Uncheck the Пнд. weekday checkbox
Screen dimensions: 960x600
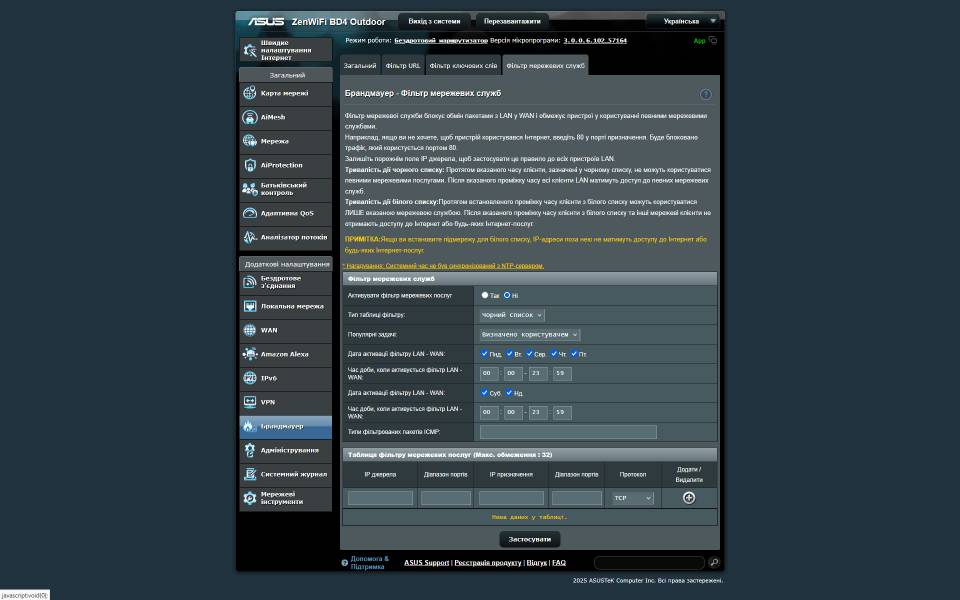pyautogui.click(x=485, y=354)
